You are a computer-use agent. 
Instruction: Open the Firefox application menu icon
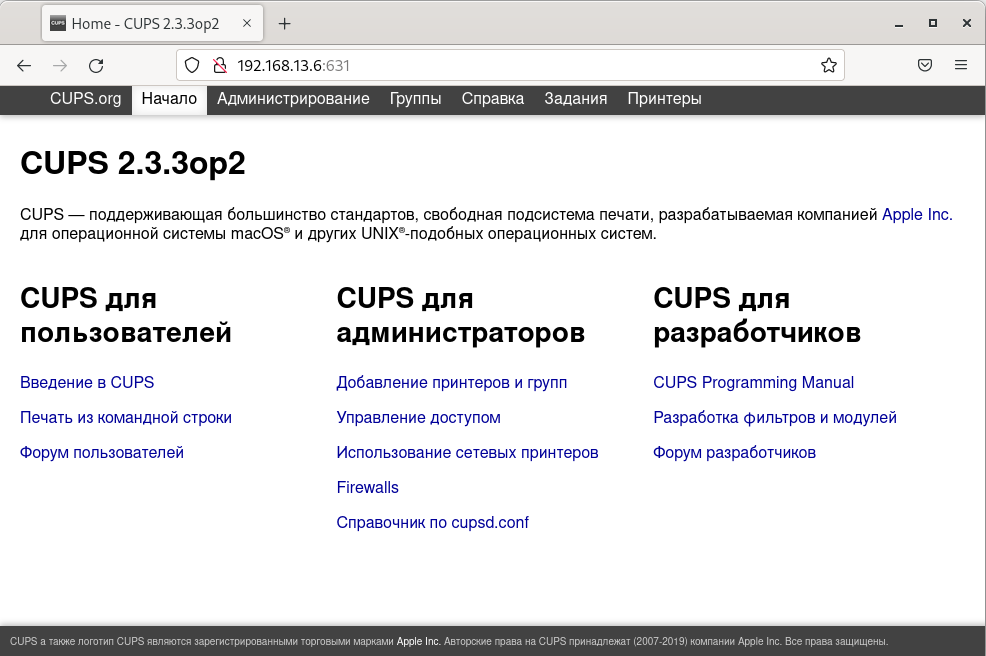pos(960,65)
